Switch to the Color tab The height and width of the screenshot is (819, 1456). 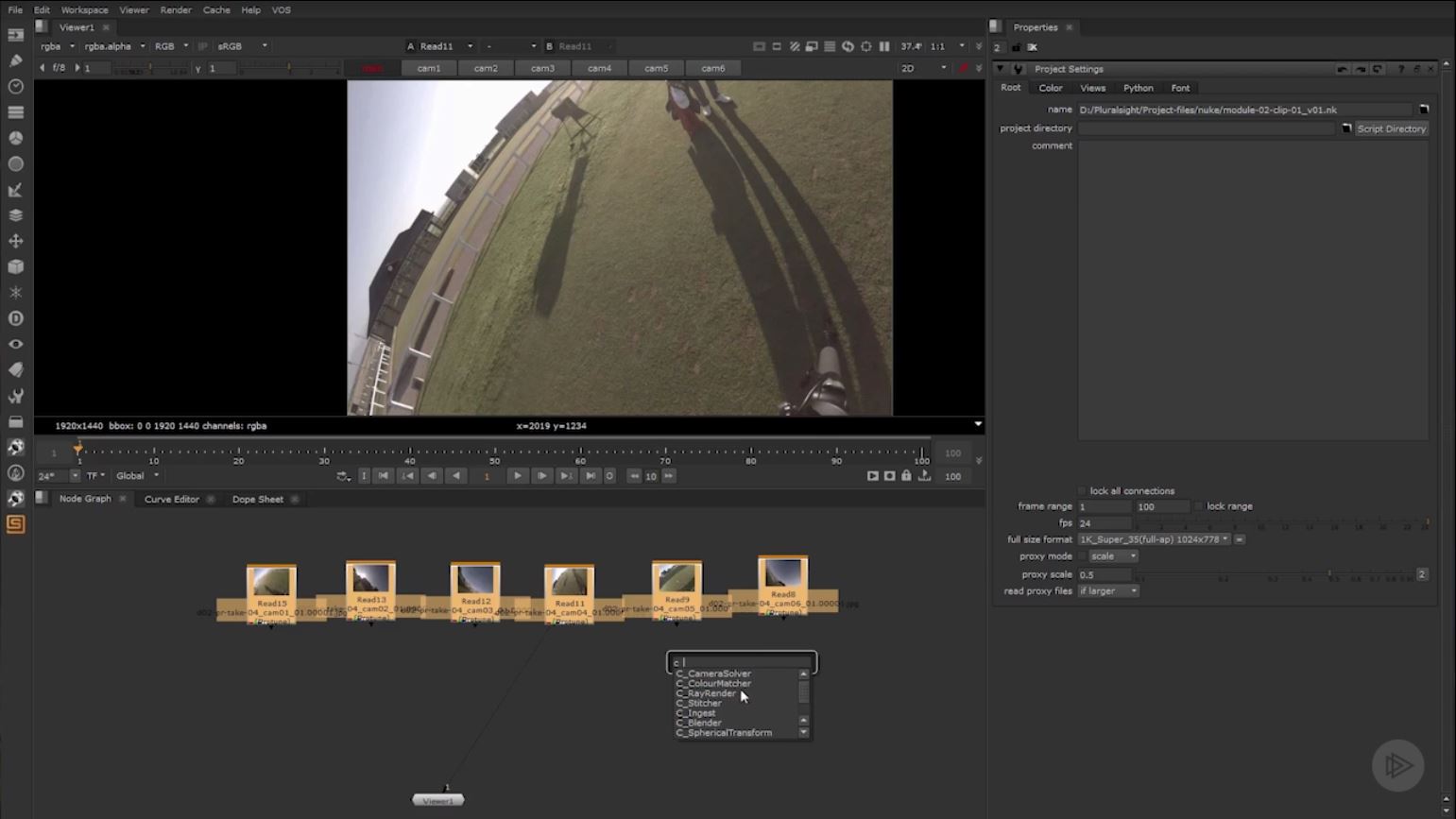click(1051, 88)
